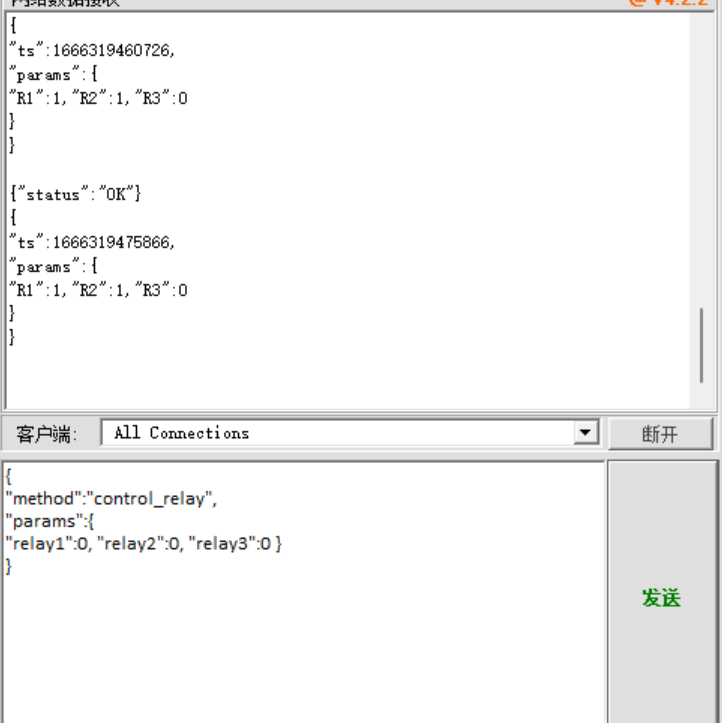Click the {"status":"OK"} line in receive log

coord(75,194)
